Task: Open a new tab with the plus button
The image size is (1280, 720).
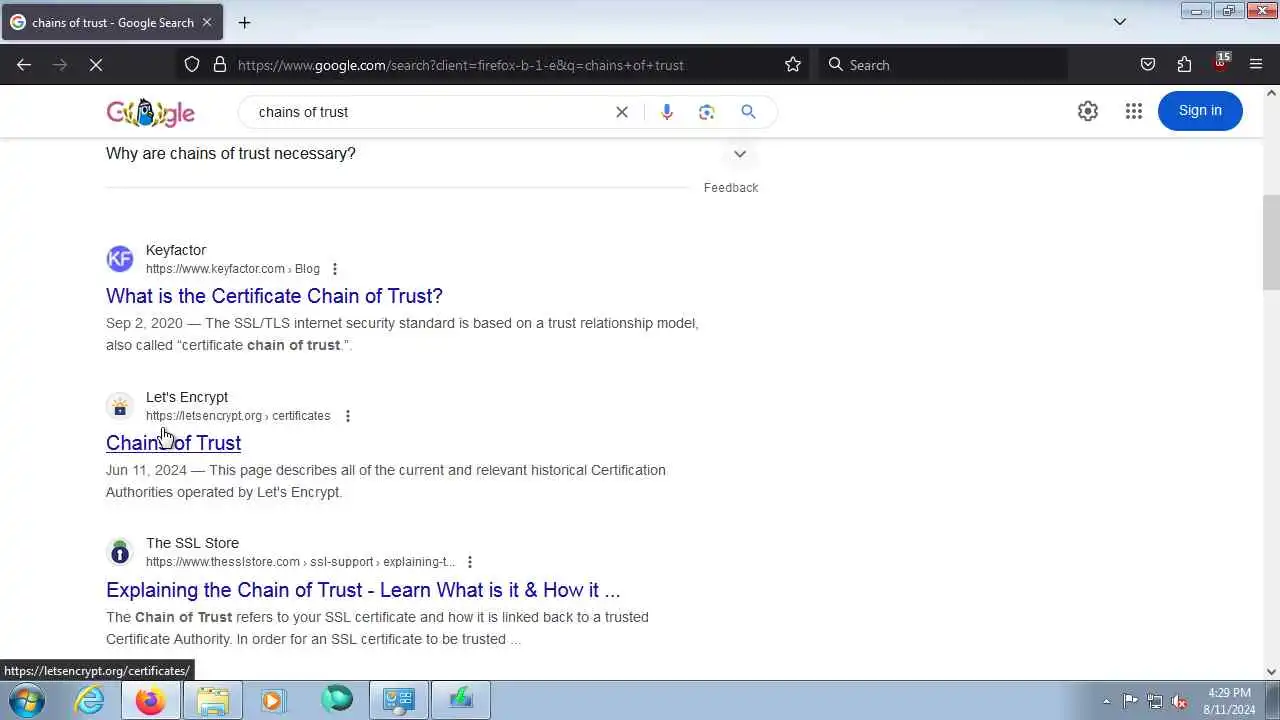Action: (x=244, y=22)
